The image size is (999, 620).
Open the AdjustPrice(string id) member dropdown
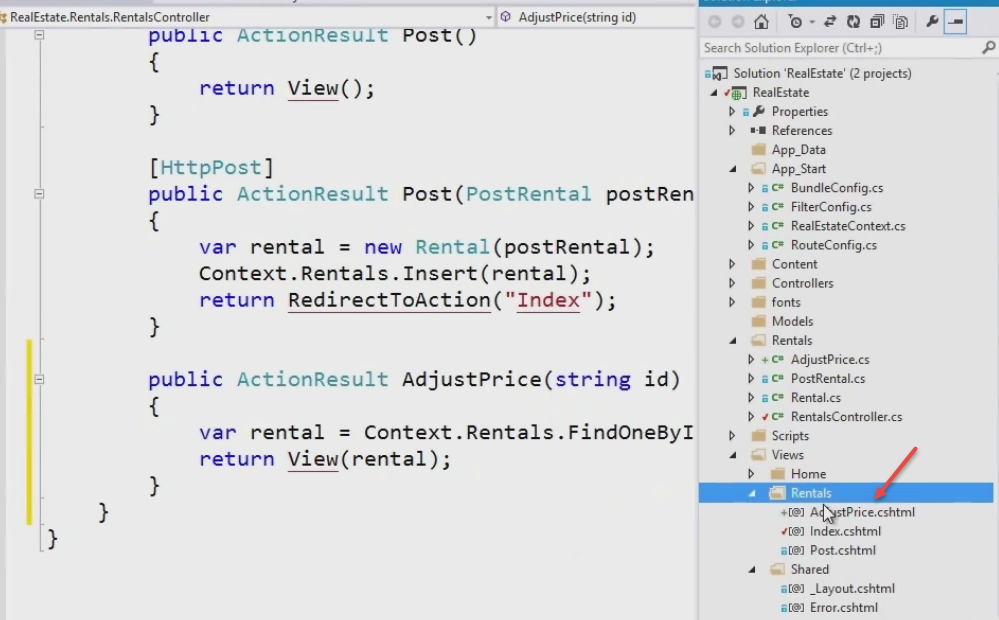596,17
